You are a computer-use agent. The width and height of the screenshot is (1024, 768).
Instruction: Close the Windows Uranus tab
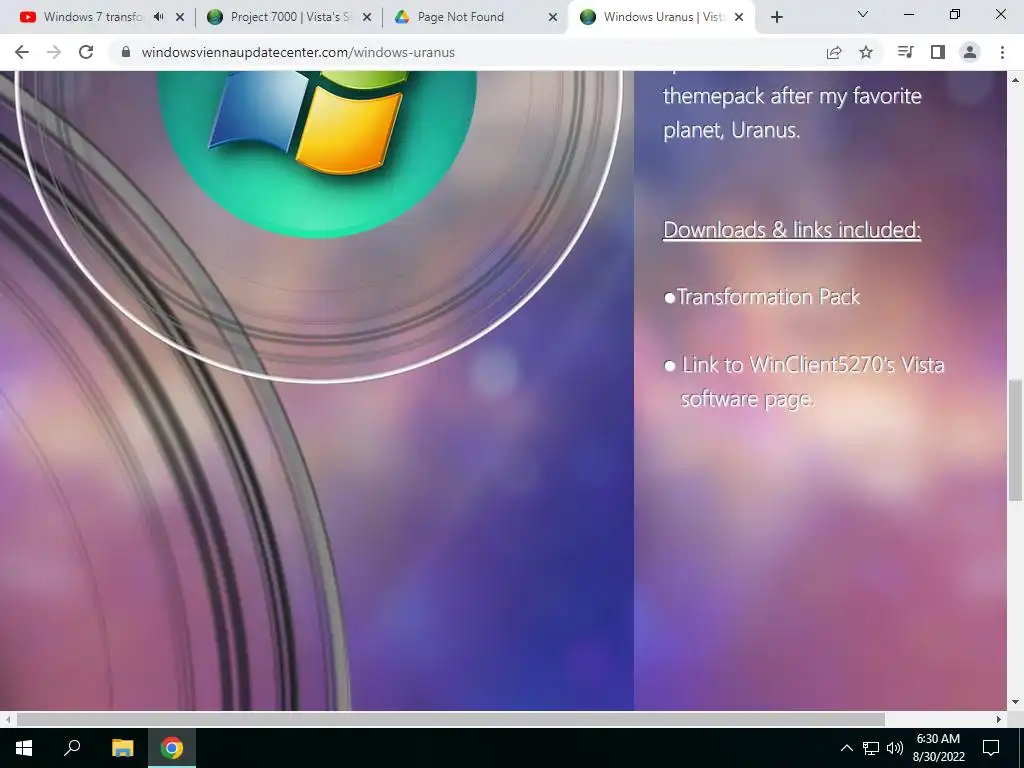pyautogui.click(x=739, y=17)
